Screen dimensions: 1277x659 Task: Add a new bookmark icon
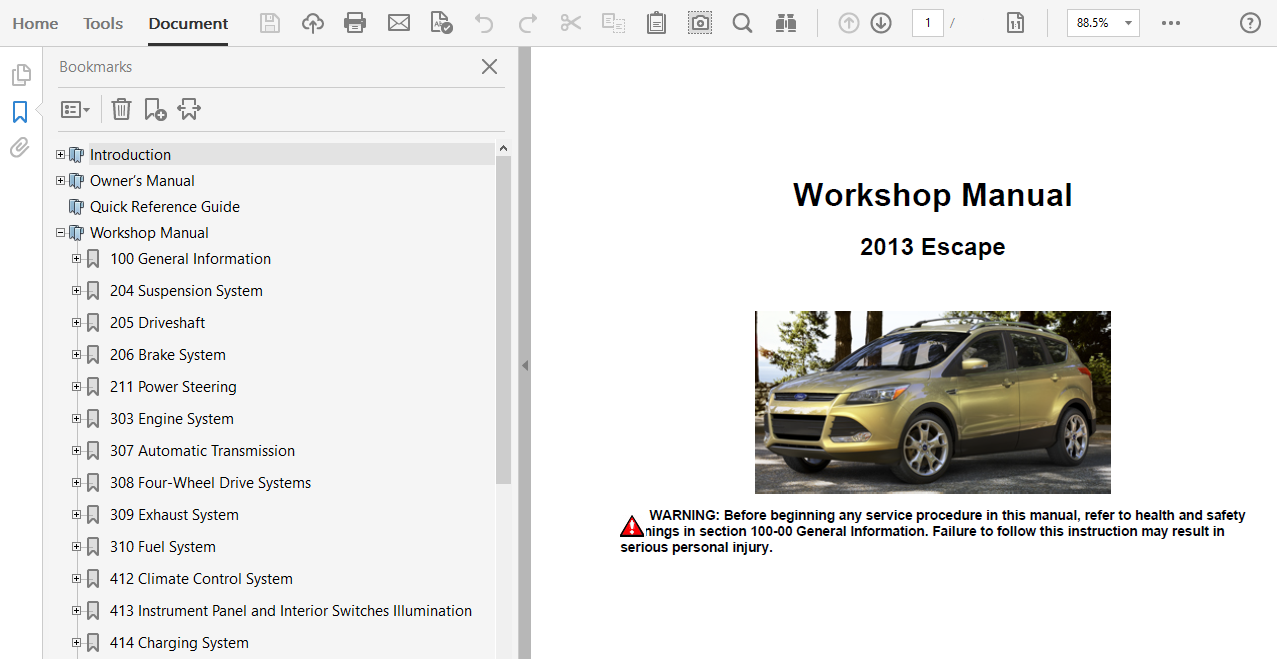(155, 109)
